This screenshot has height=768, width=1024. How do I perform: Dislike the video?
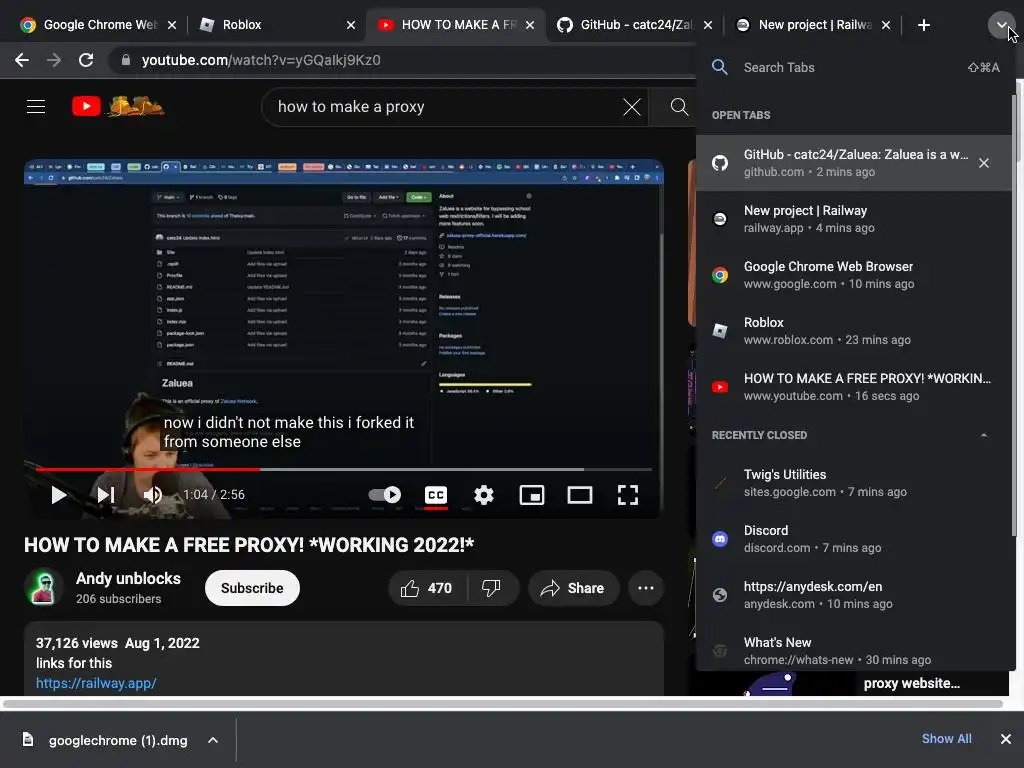(492, 588)
